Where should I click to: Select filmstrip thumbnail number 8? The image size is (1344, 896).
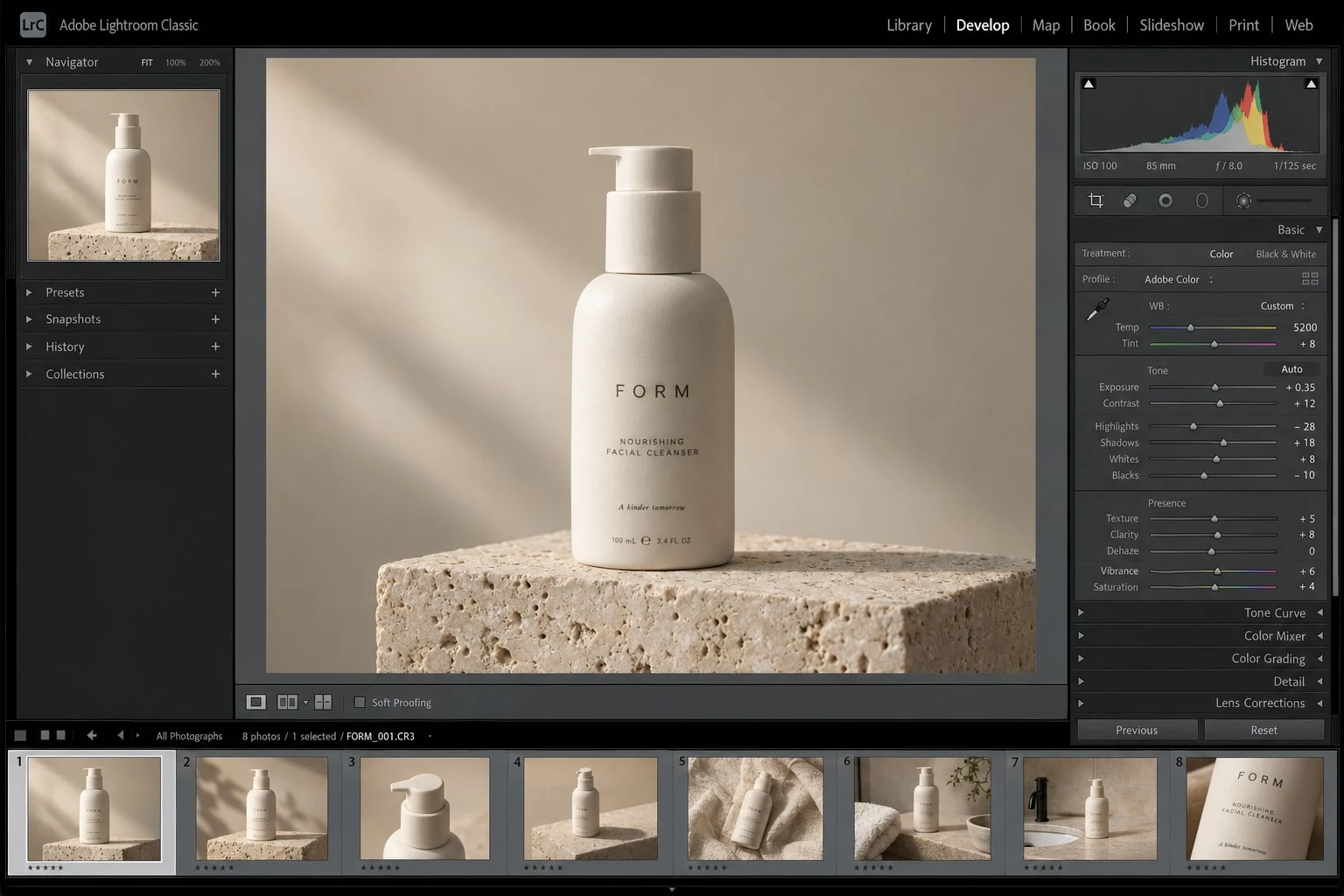[1255, 809]
